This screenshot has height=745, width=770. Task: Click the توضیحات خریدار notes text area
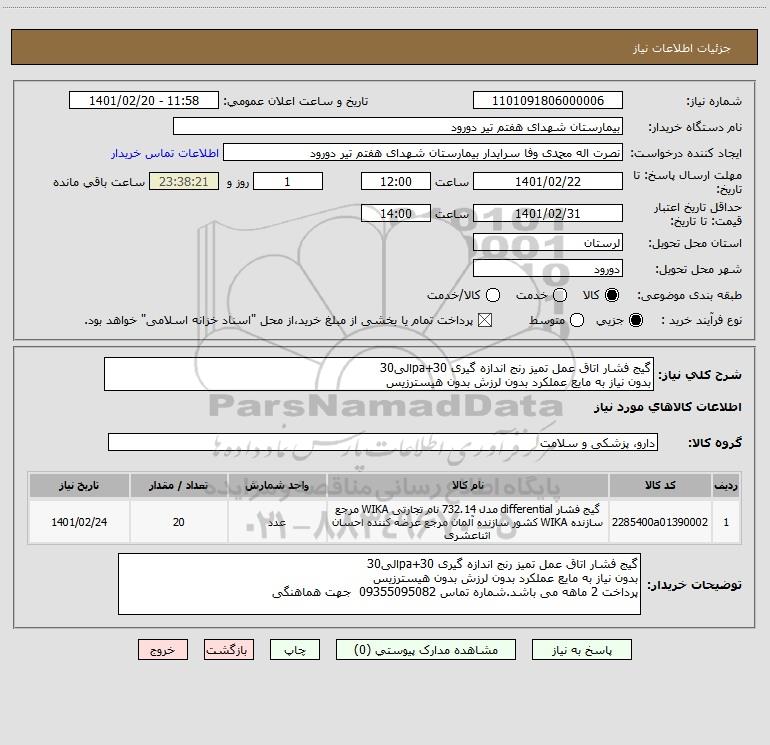[379, 584]
